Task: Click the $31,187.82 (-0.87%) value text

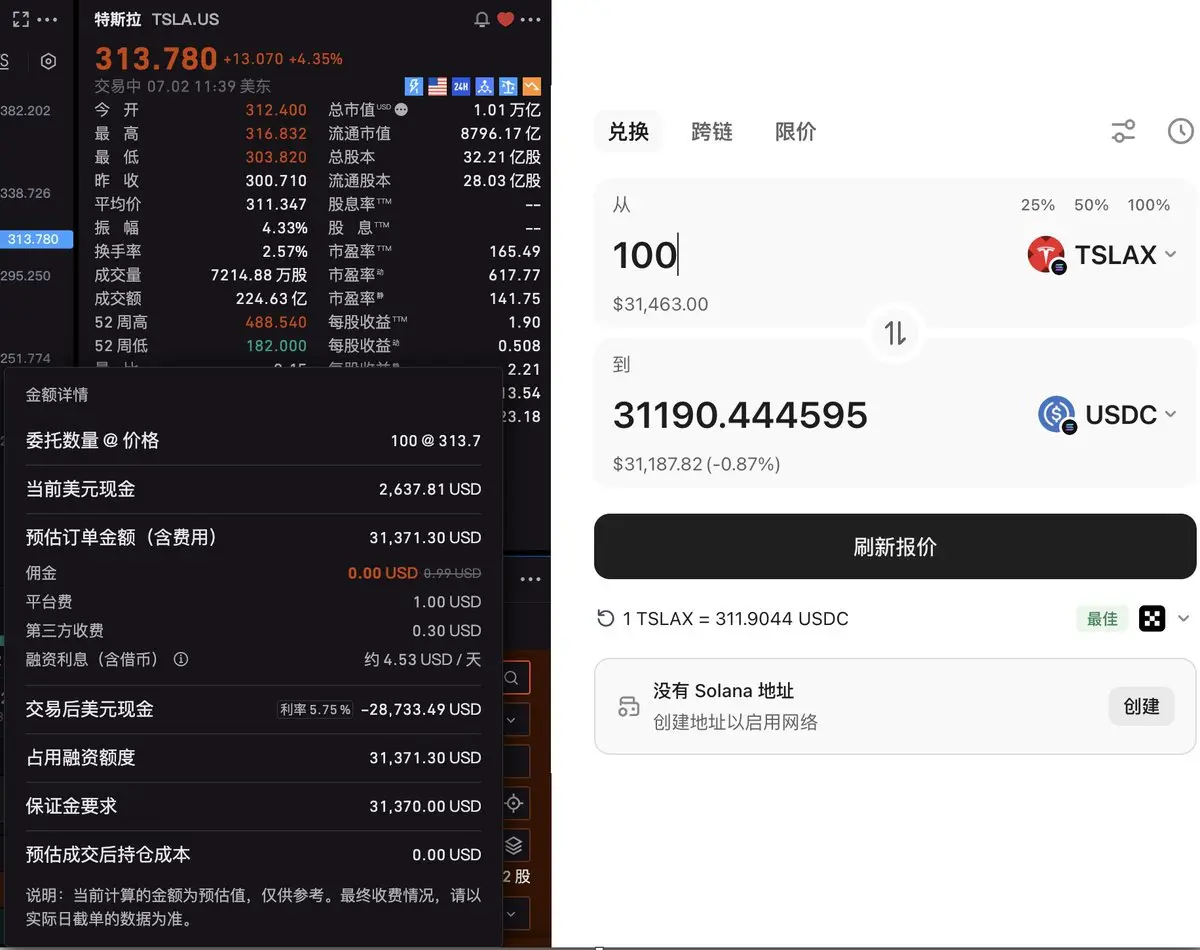Action: pos(696,464)
